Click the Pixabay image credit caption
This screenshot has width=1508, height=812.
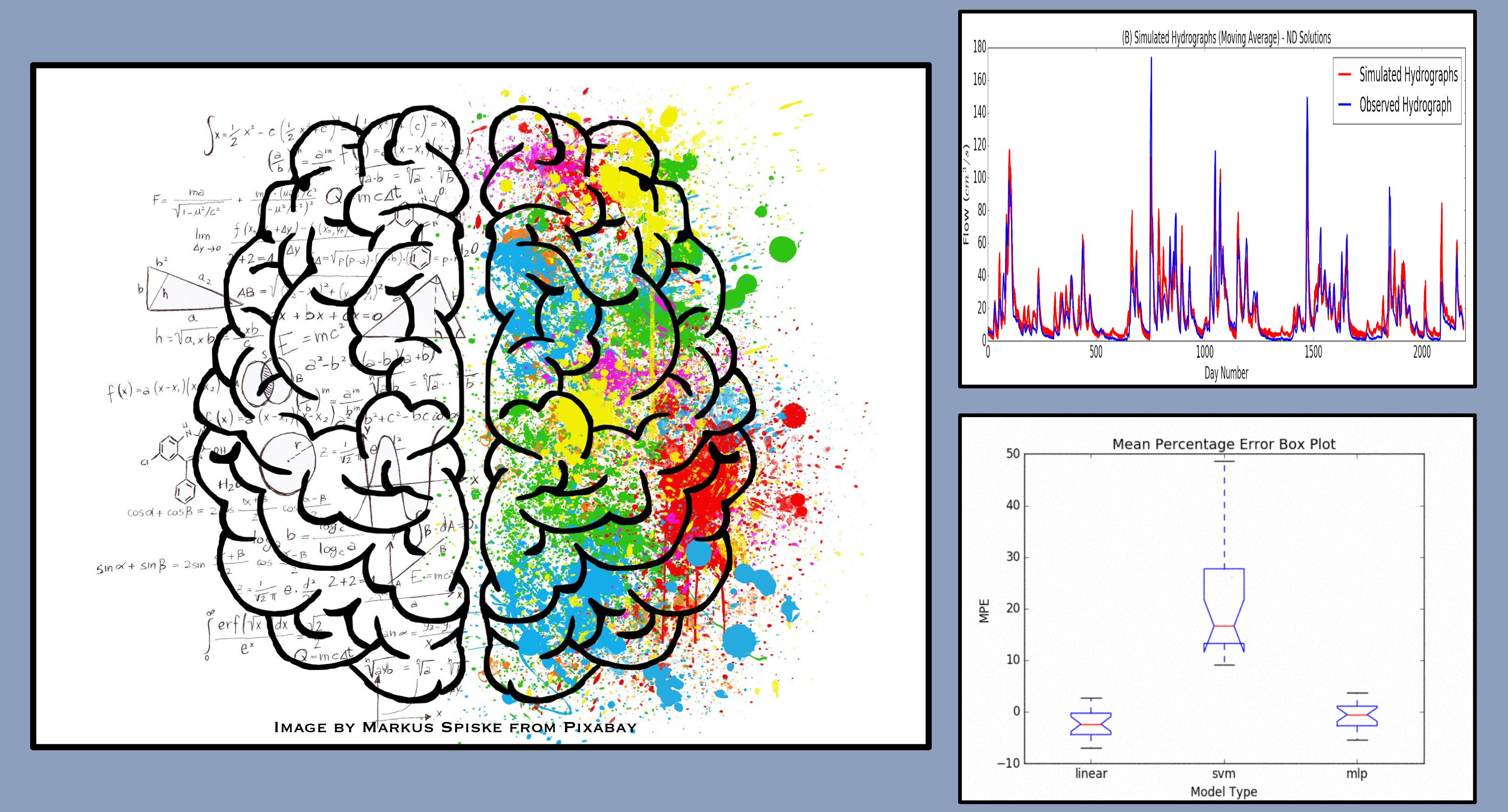455,728
